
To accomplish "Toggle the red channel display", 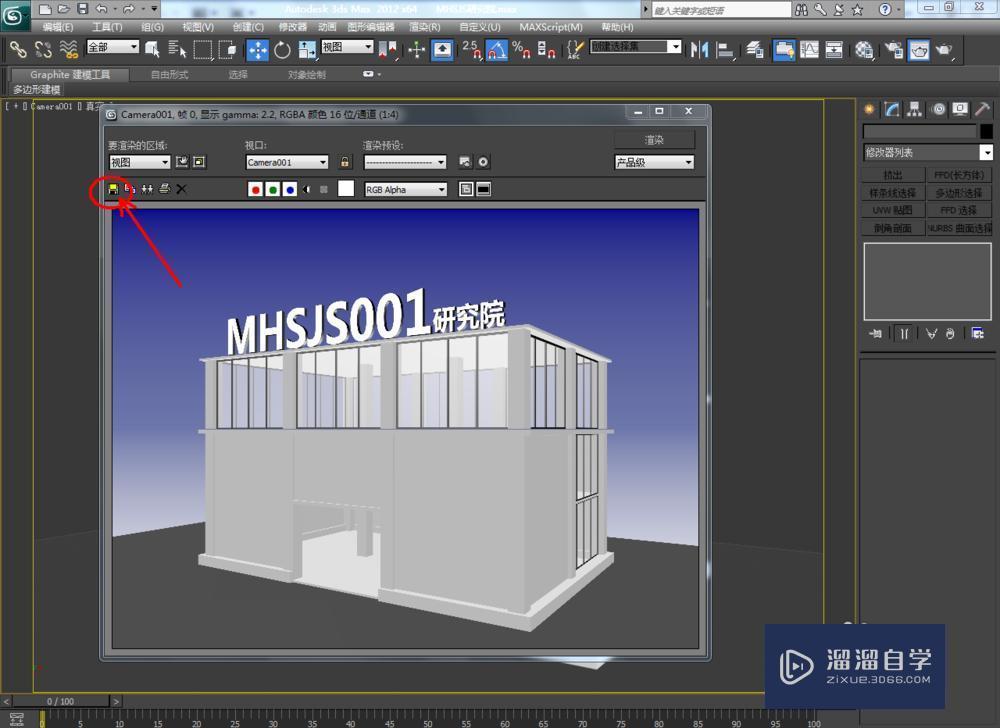I will [x=254, y=189].
